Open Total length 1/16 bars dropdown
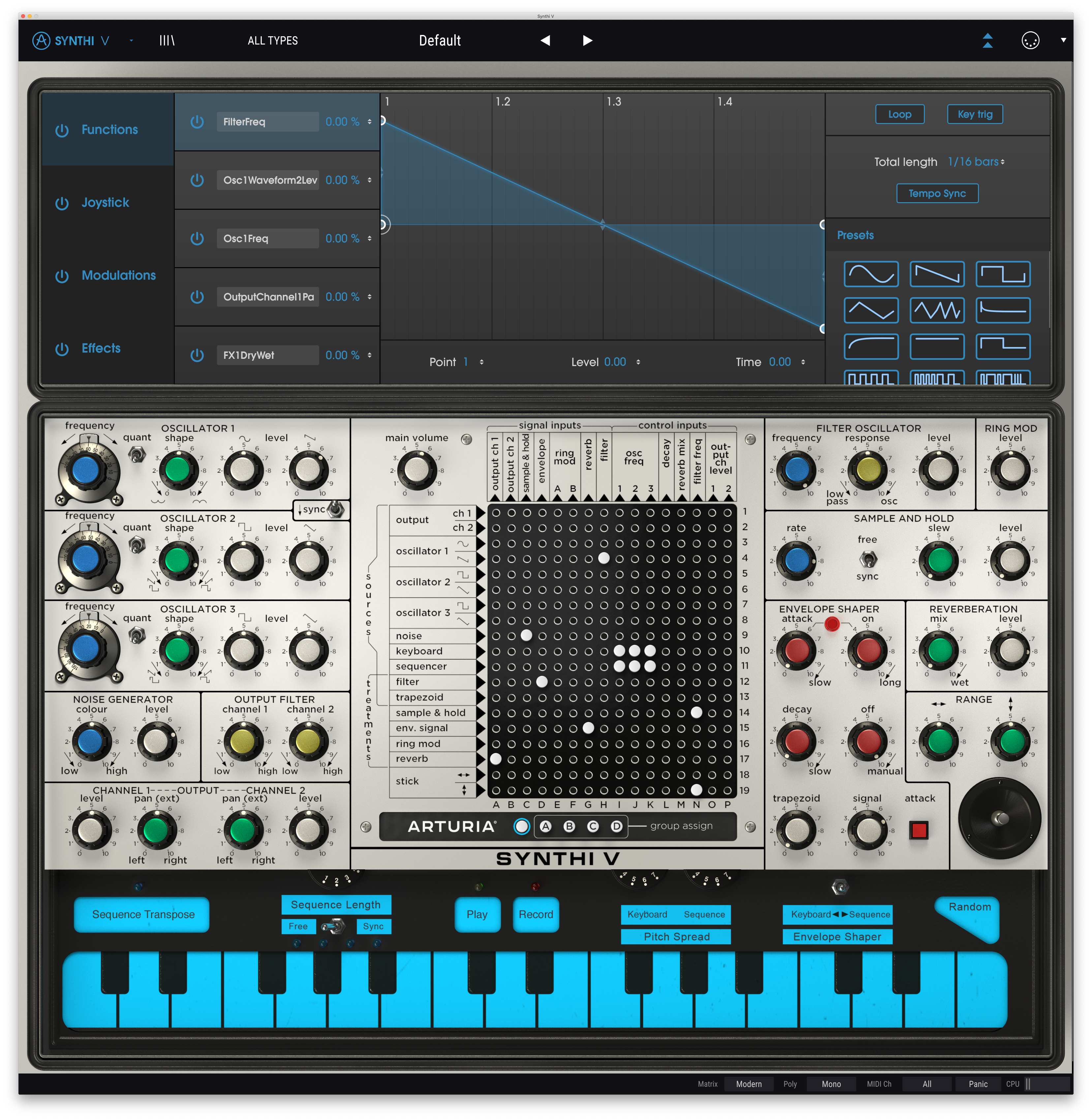This screenshot has width=1092, height=1119. click(x=976, y=162)
